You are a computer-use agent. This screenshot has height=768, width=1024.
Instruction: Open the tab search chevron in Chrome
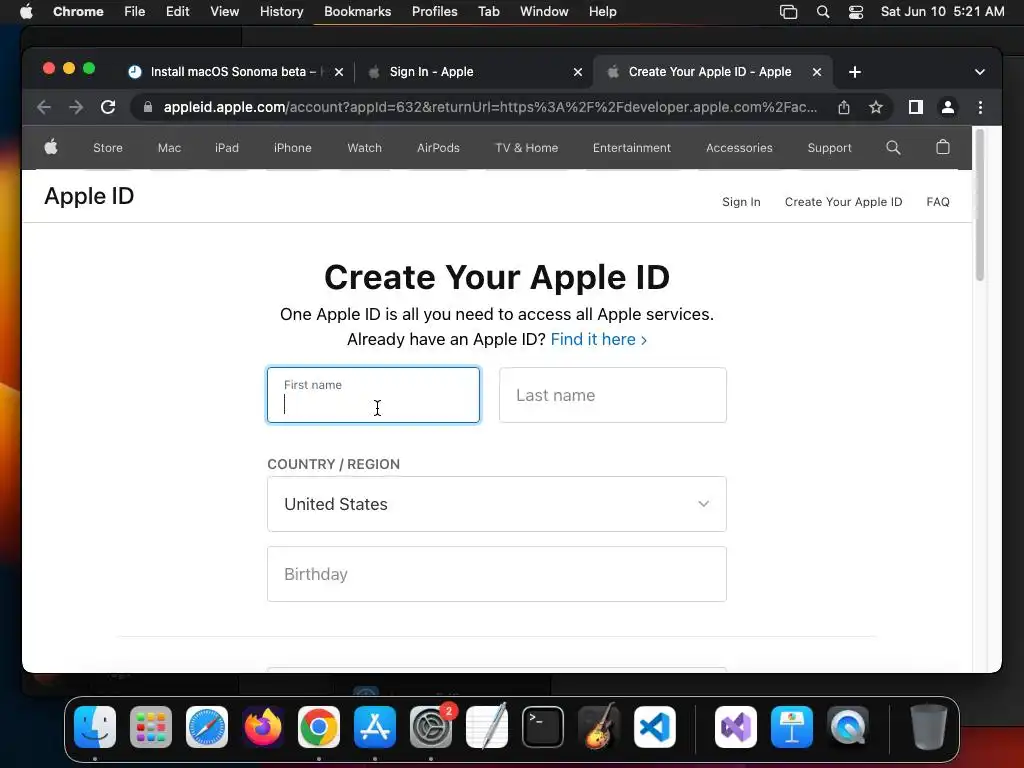pos(980,72)
